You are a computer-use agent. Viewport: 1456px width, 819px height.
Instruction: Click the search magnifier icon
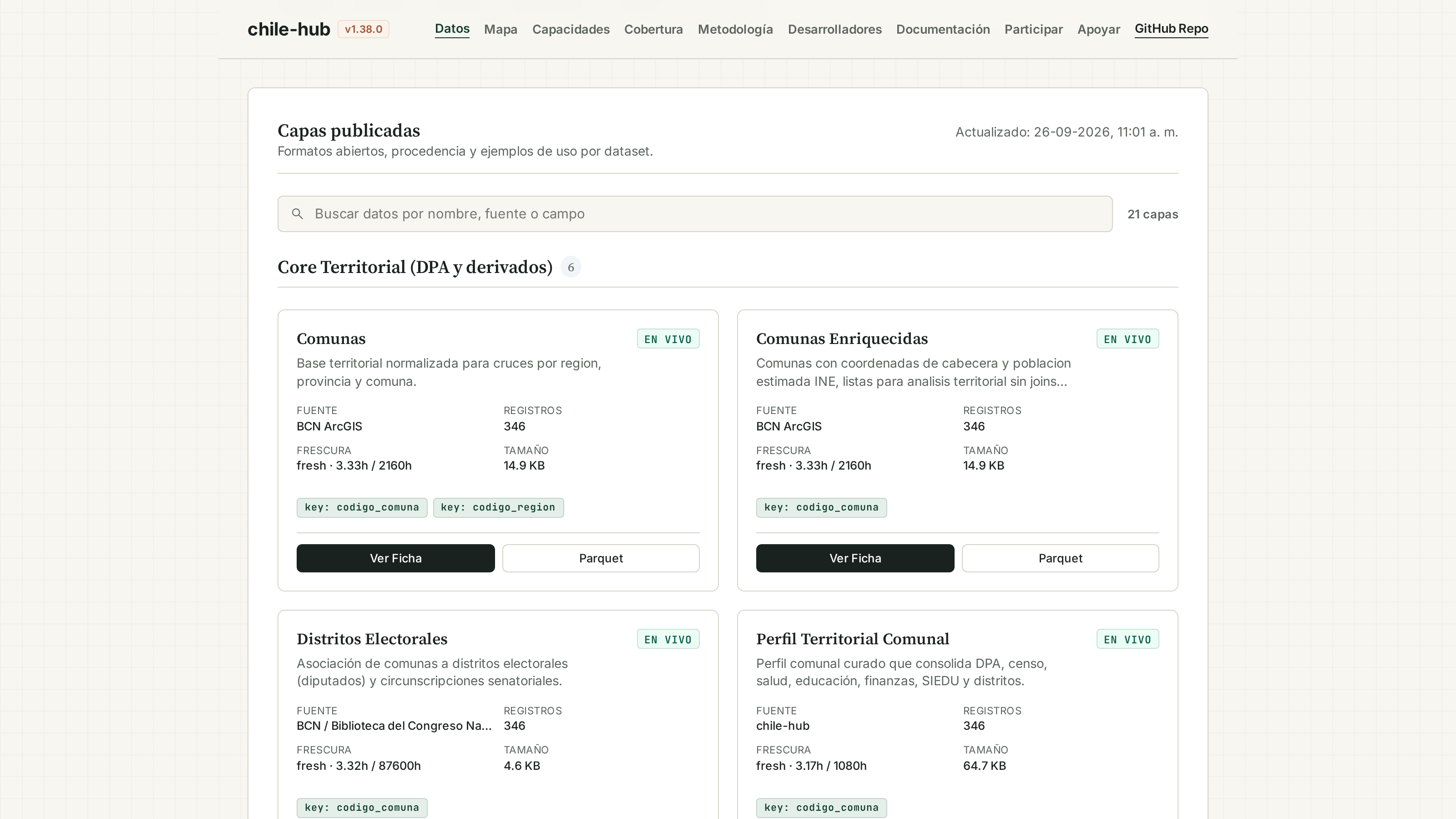297,214
